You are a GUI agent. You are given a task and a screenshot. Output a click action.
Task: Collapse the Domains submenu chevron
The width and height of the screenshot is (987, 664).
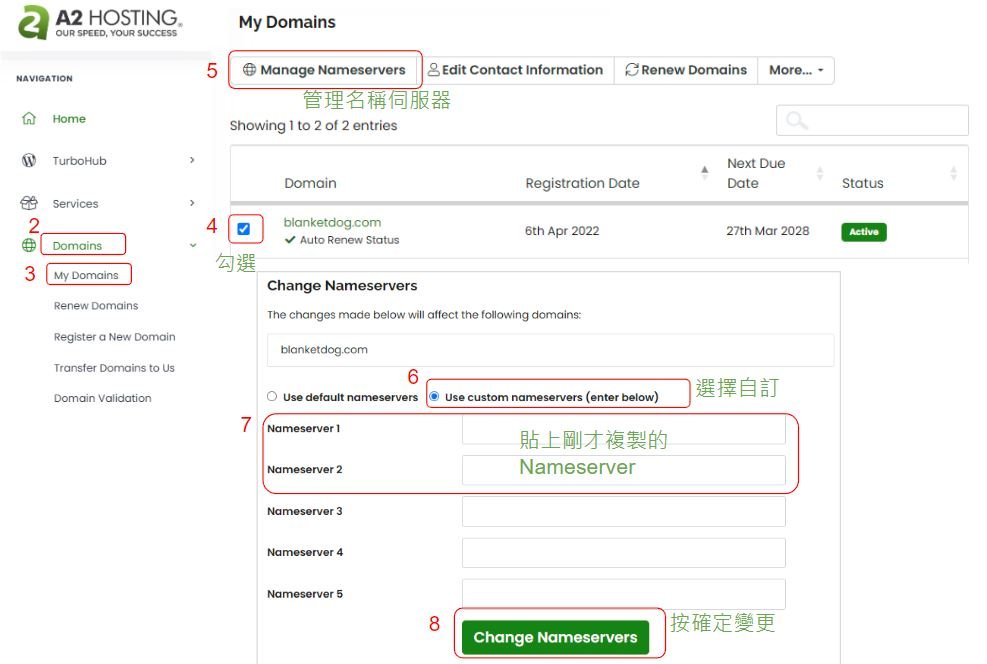click(x=193, y=245)
